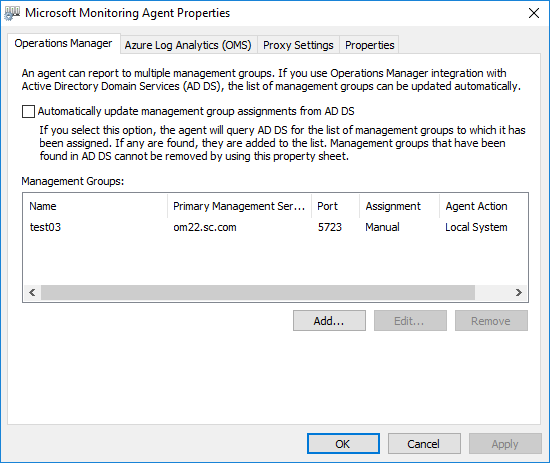550x463 pixels.
Task: Click the Local System agent action cell
Action: pos(476,227)
